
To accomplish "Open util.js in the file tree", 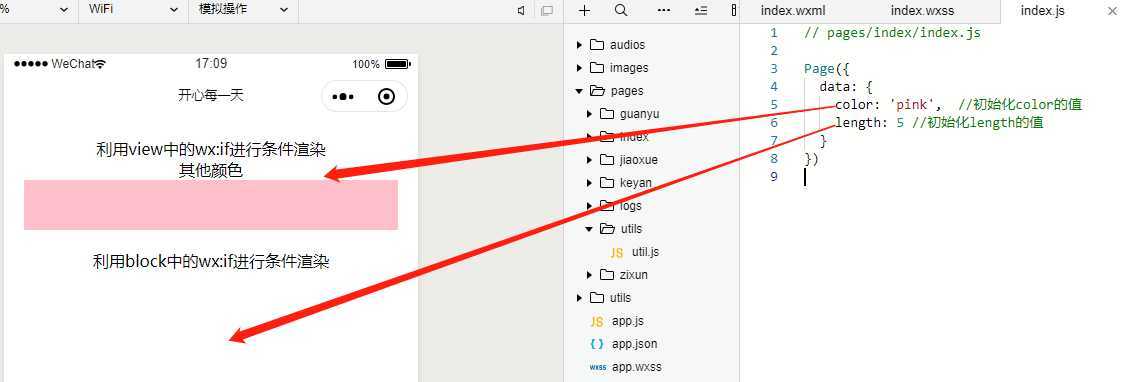I will 645,252.
